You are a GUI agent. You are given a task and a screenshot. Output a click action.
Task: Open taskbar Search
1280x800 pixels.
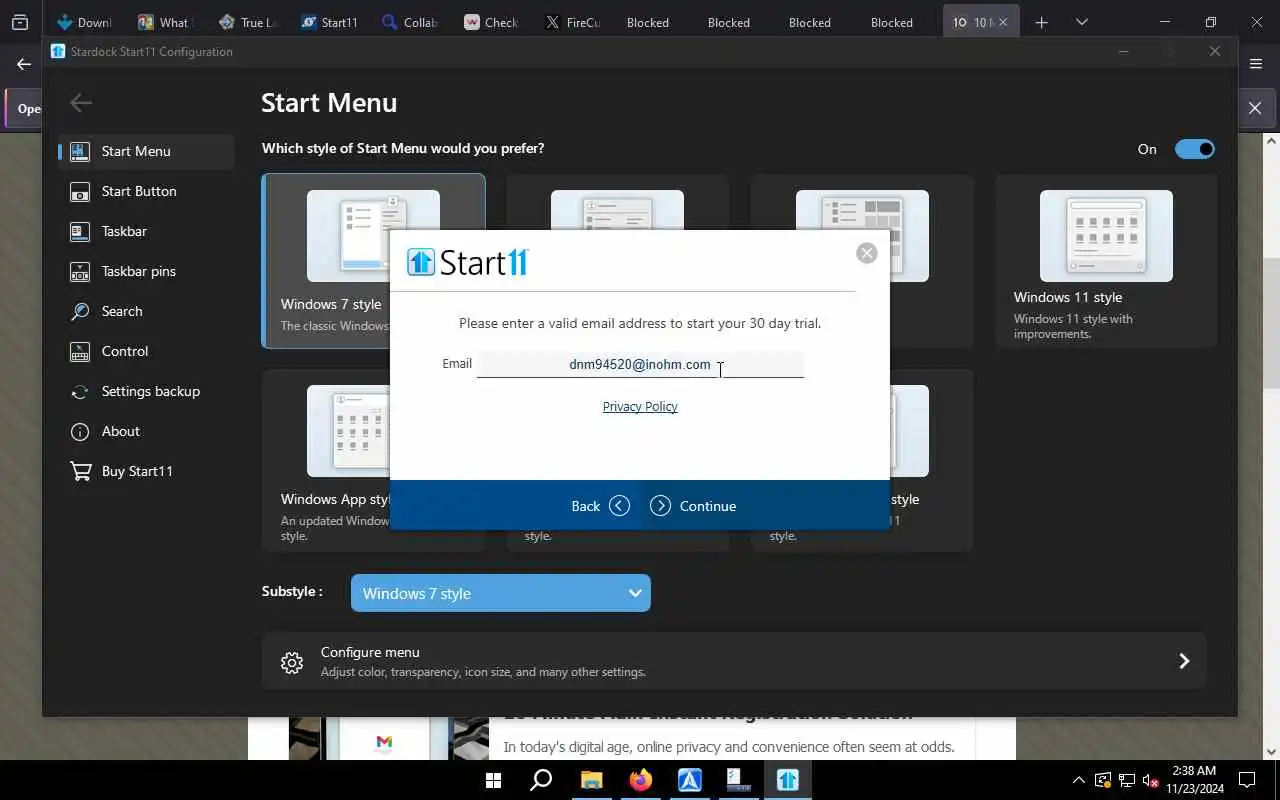[541, 780]
